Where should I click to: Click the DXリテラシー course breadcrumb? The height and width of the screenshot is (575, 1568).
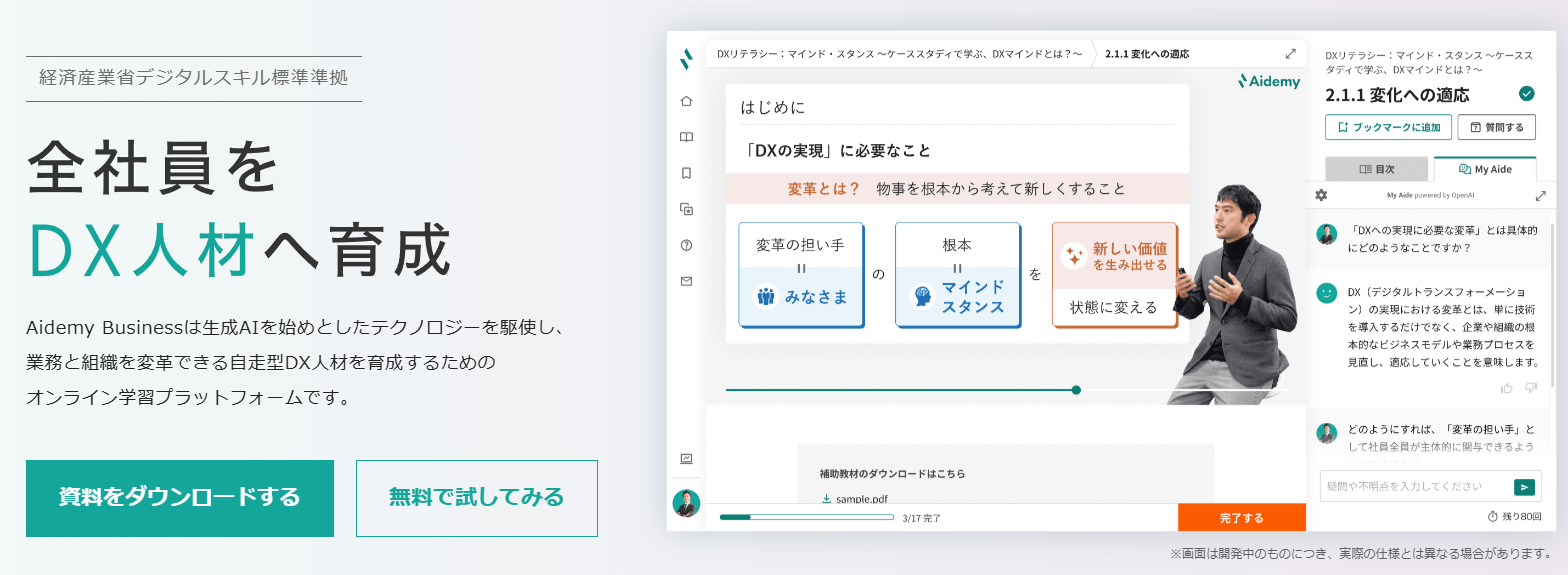point(900,54)
